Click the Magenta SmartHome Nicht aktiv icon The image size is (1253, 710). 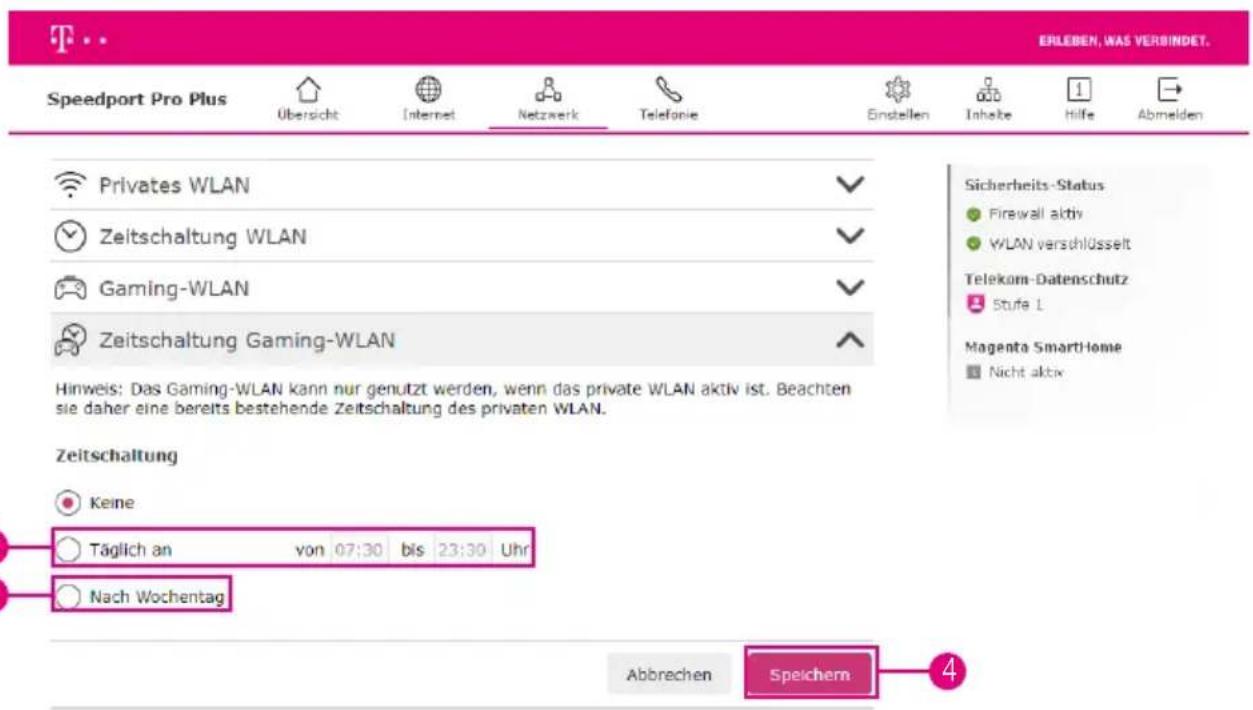(x=972, y=372)
